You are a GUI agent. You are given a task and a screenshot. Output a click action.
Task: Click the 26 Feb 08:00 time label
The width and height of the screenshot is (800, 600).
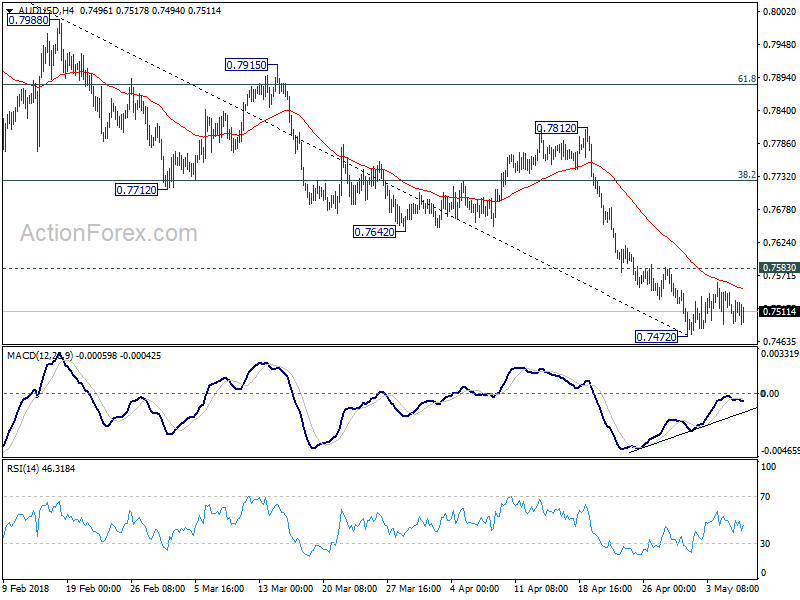[158, 588]
